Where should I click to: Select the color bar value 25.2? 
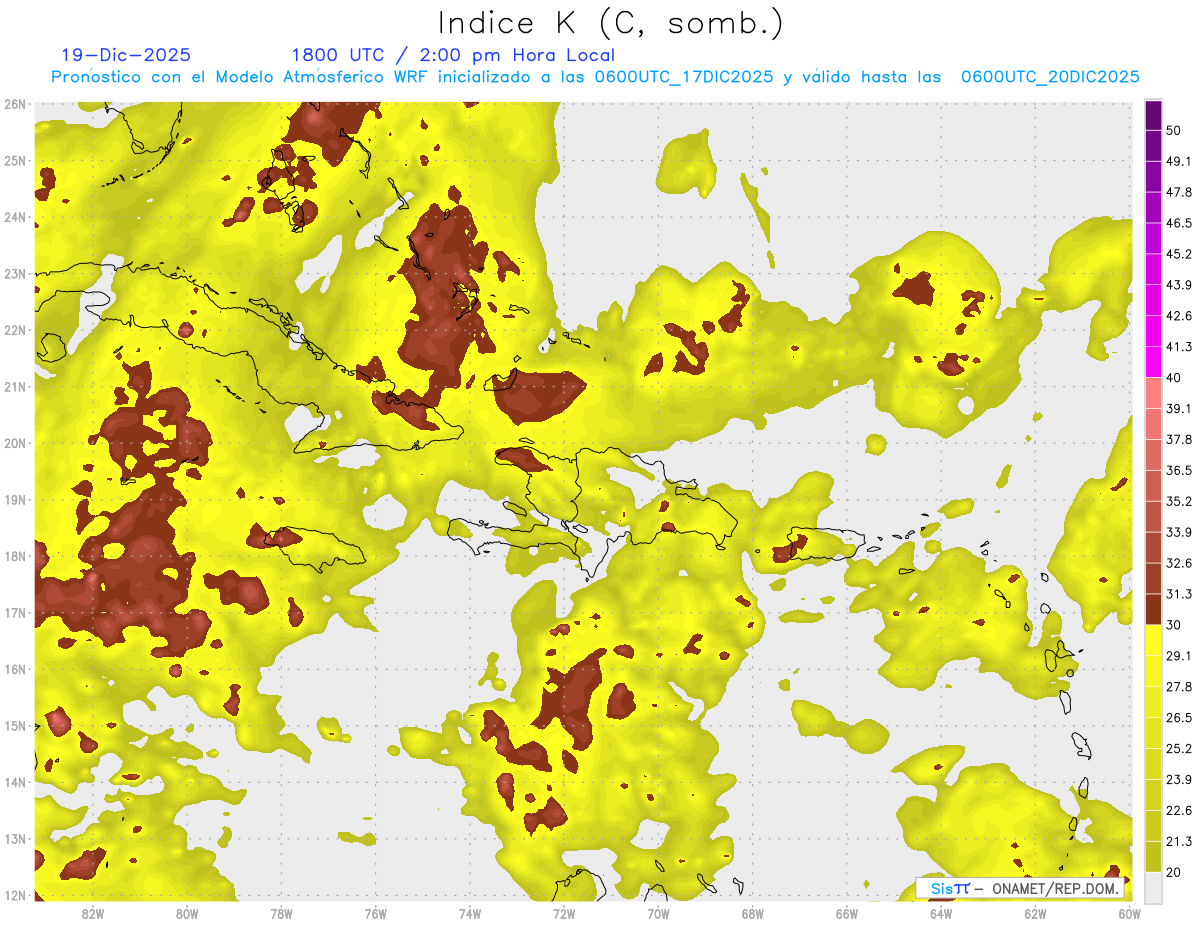coord(1178,749)
